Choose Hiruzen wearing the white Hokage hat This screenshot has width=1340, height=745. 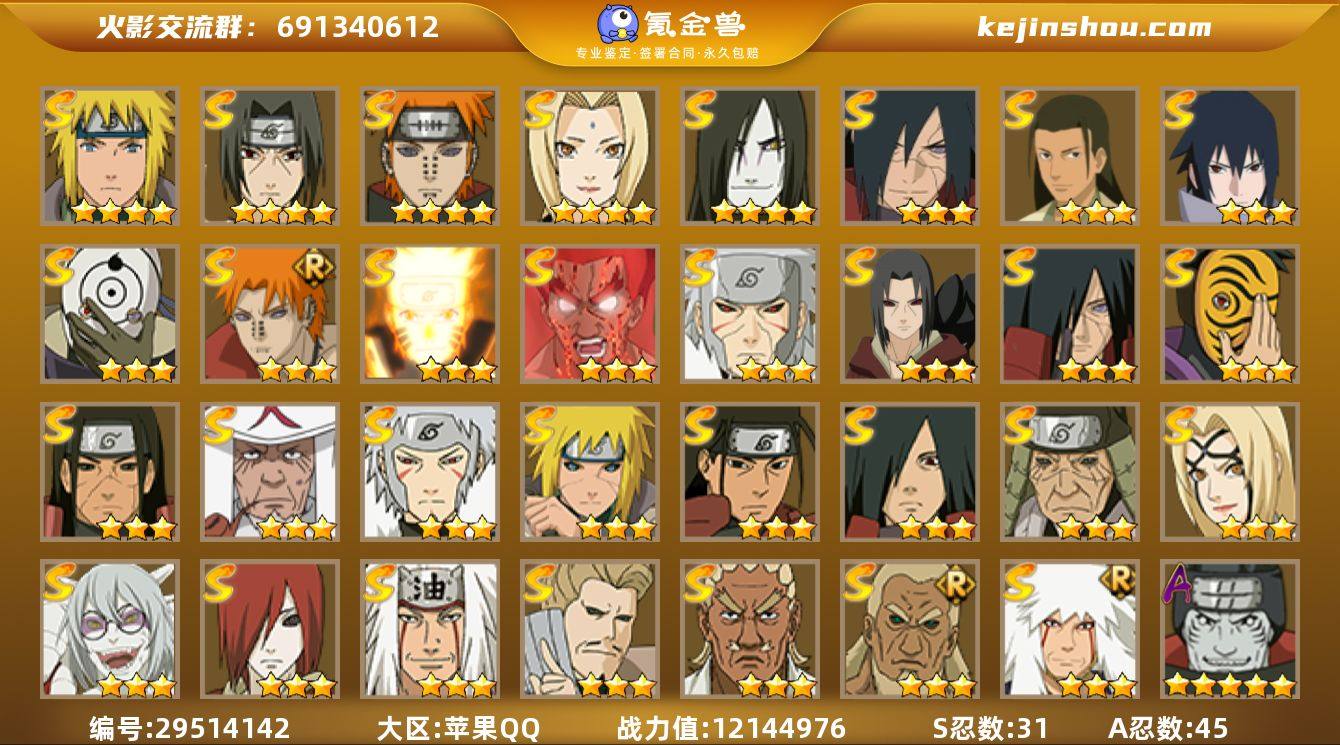pos(270,471)
